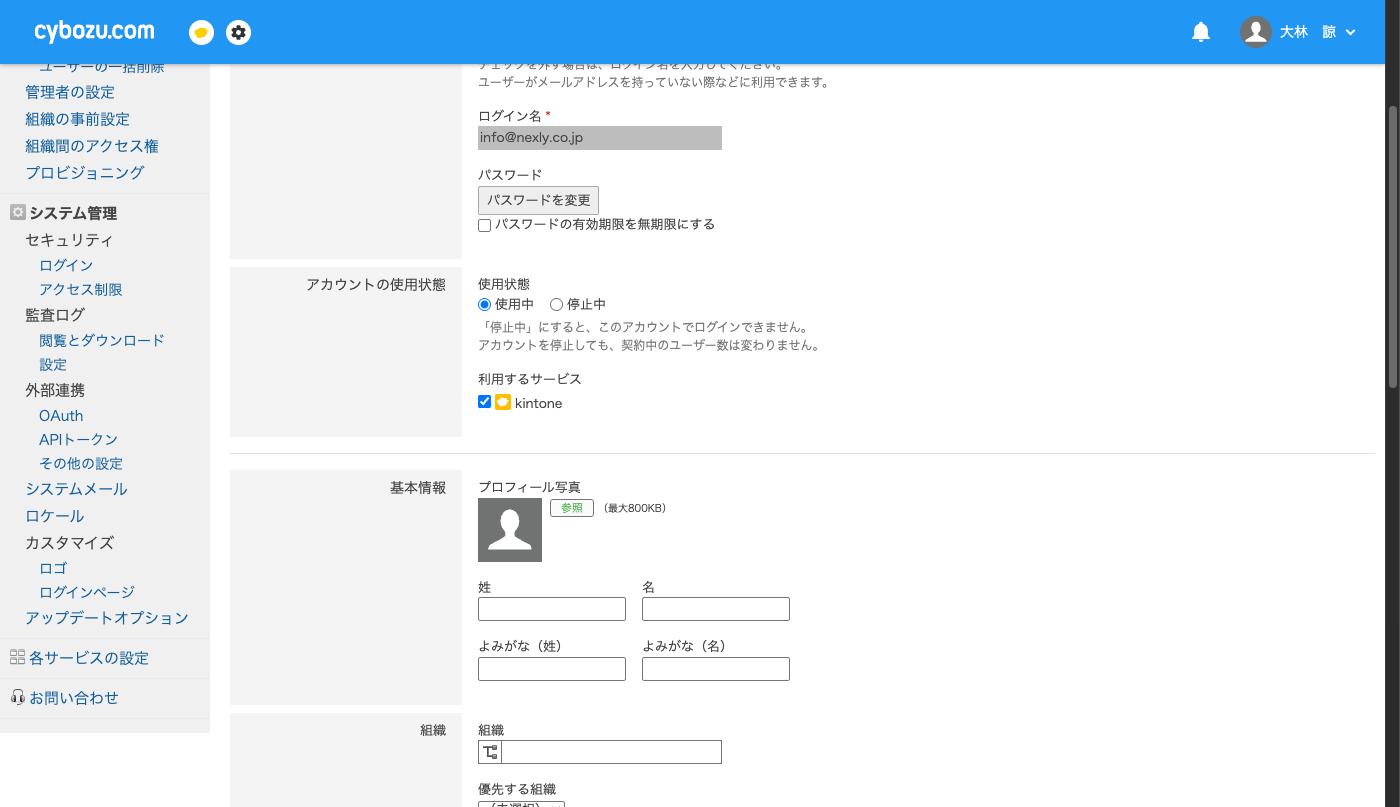Open administration gear icon in header

[x=238, y=32]
